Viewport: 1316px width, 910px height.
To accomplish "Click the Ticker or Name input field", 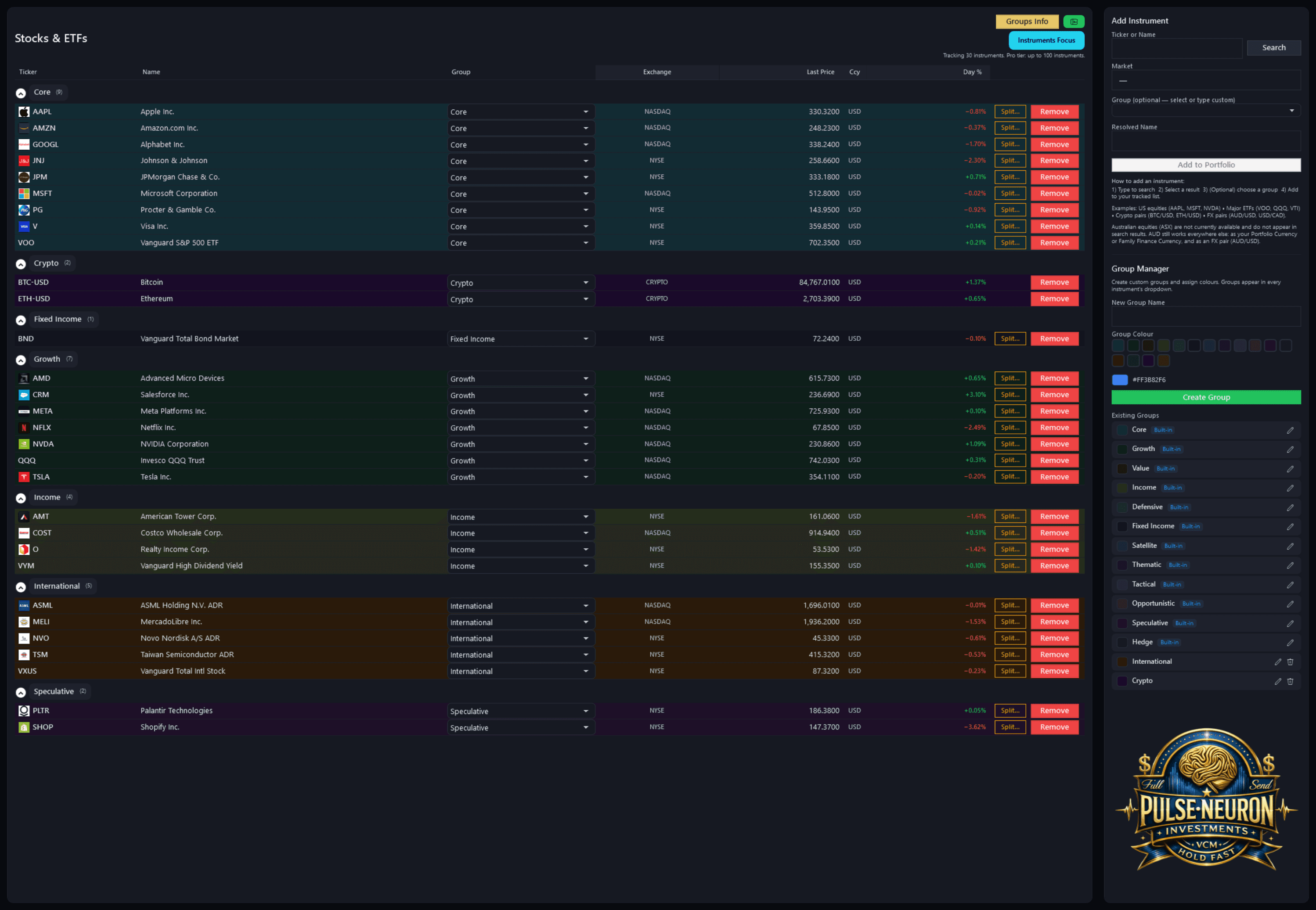I will (x=1176, y=48).
